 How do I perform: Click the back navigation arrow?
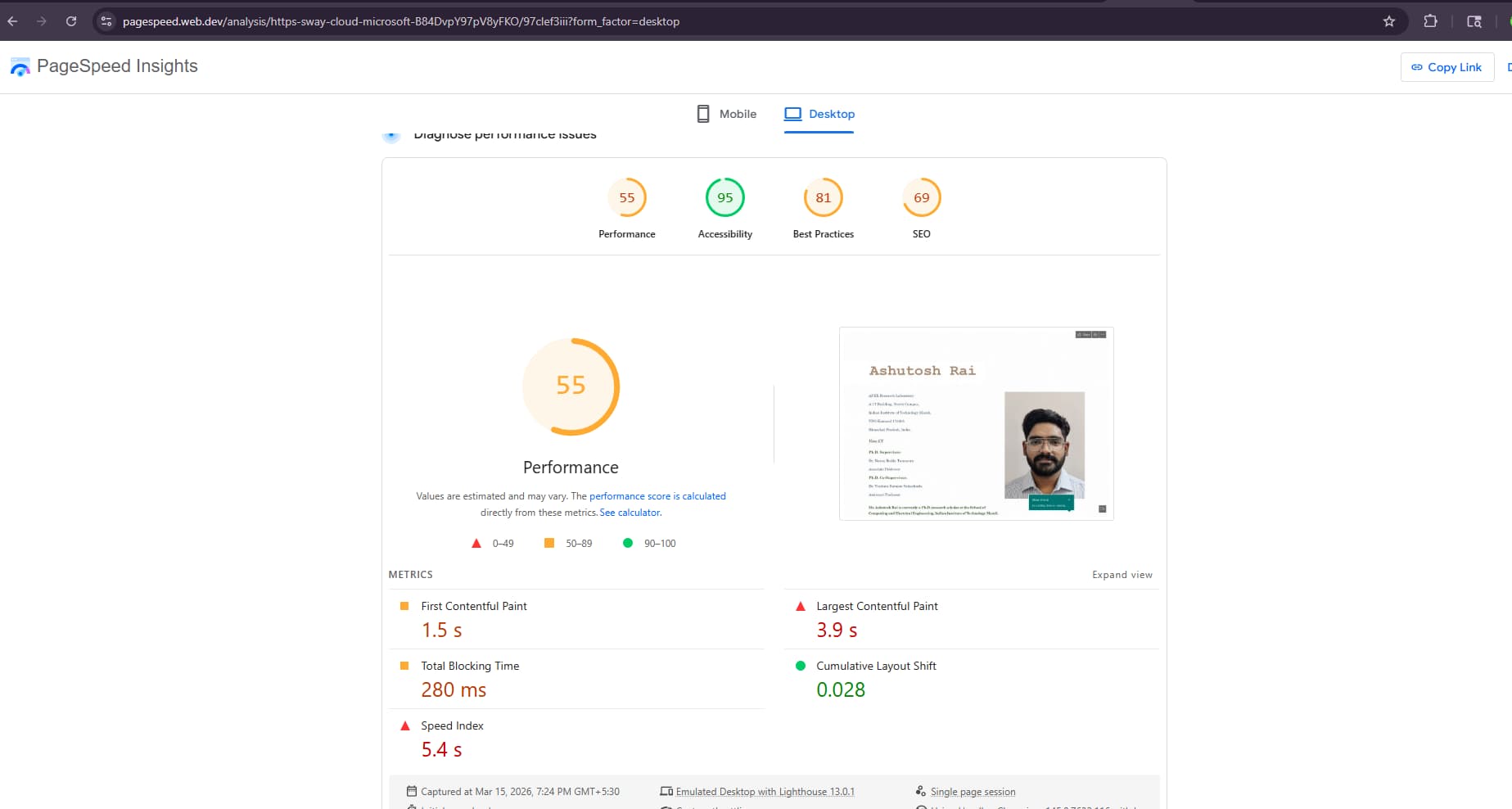click(12, 21)
